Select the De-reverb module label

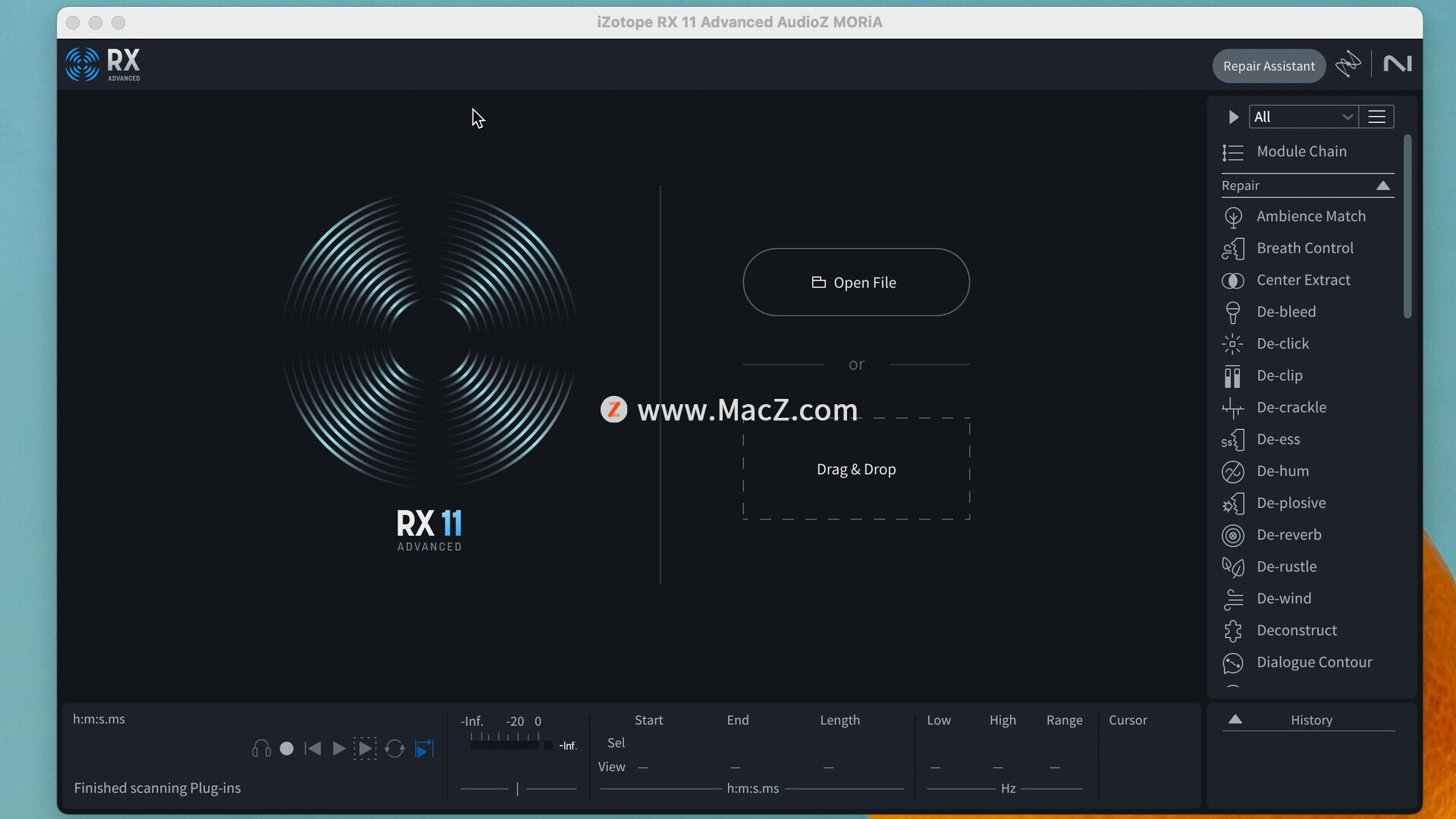click(x=1288, y=535)
